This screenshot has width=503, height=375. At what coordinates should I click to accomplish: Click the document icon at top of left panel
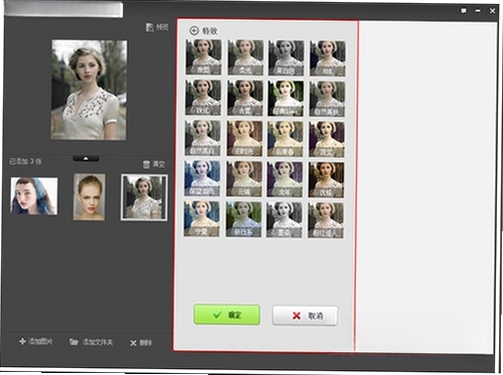click(150, 27)
